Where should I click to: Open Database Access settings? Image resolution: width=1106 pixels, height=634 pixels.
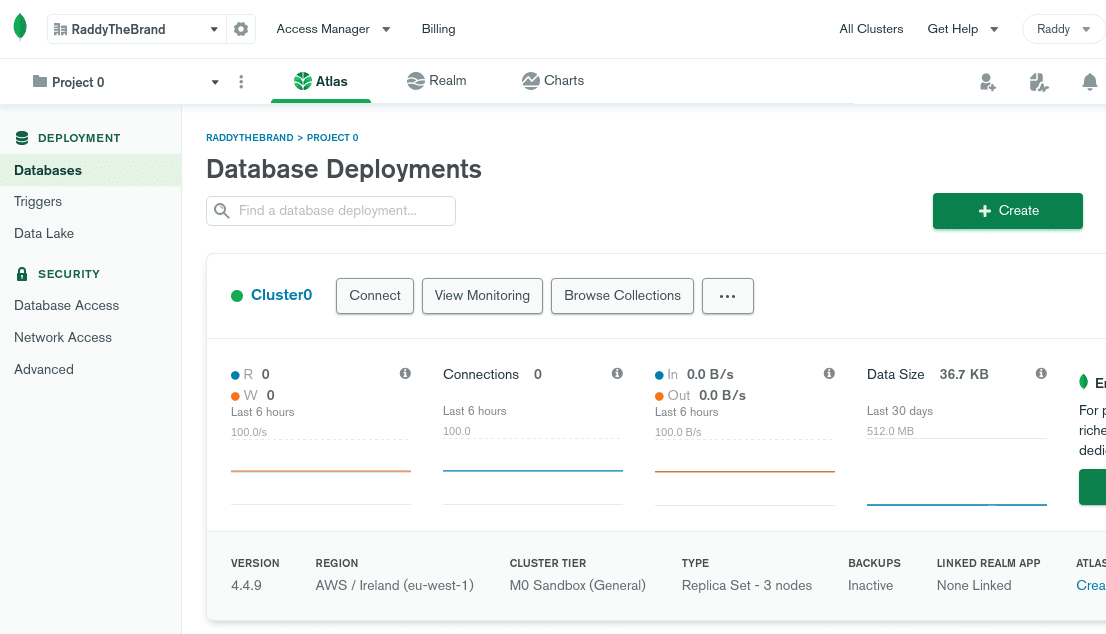(66, 305)
